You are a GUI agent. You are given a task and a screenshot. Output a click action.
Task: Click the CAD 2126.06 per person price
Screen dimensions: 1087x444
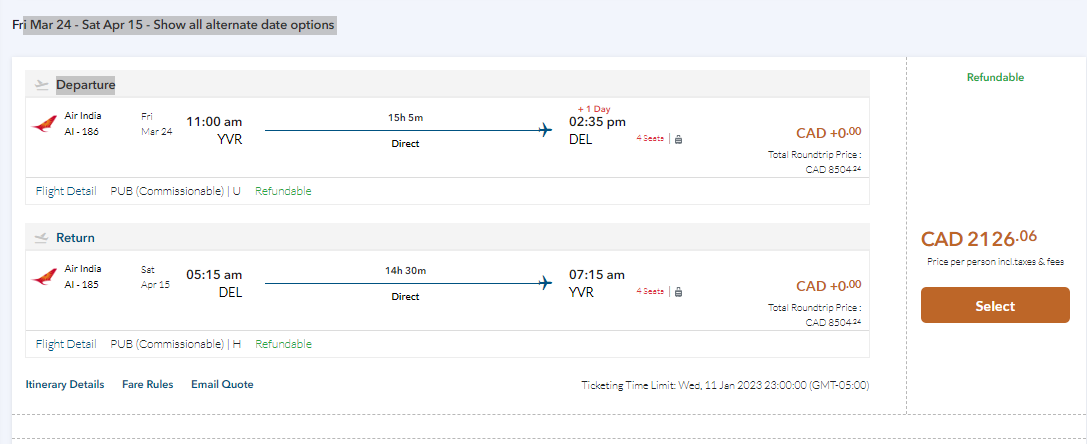click(x=979, y=238)
